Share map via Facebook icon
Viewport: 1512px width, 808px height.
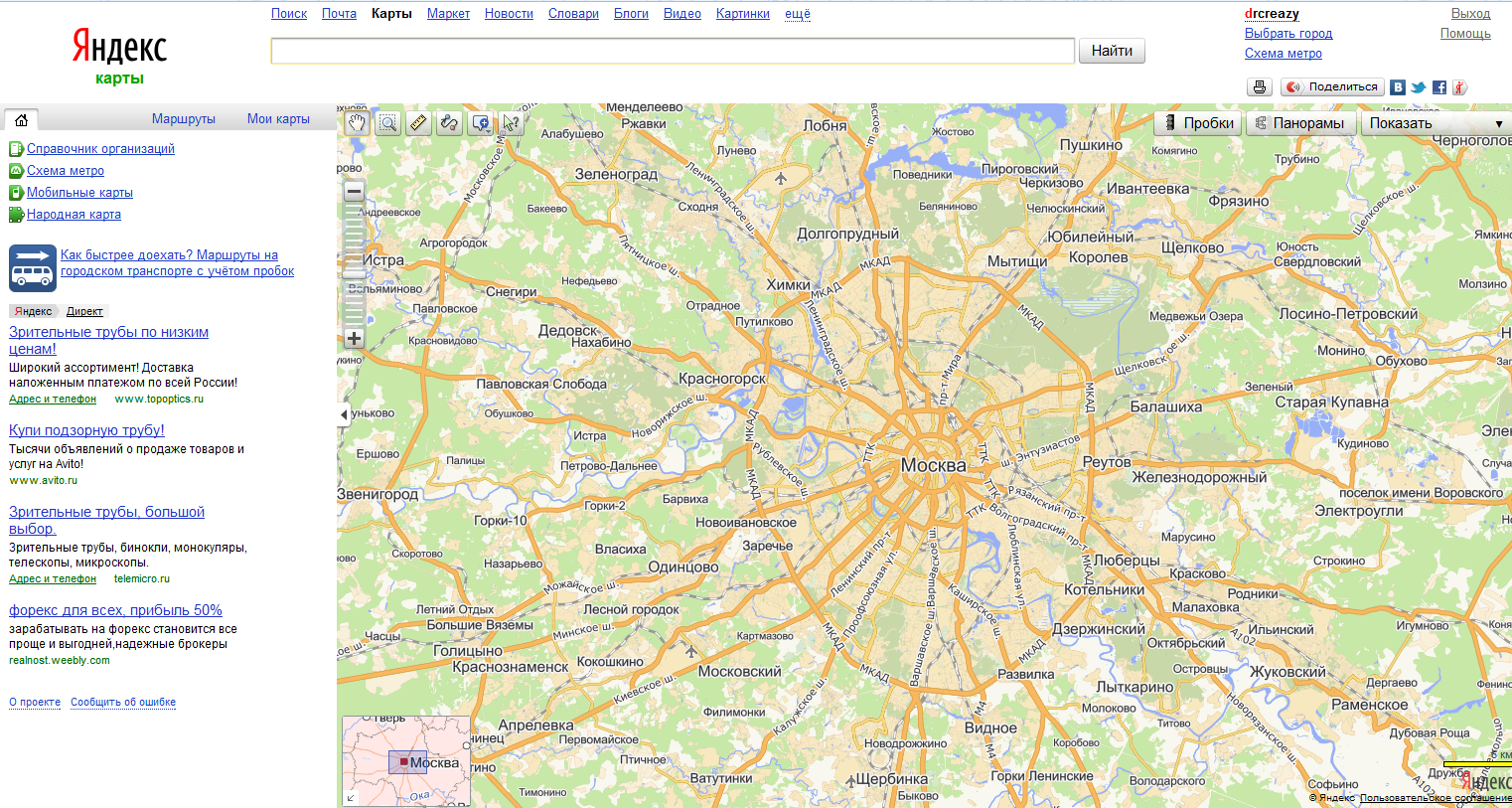pos(1439,87)
